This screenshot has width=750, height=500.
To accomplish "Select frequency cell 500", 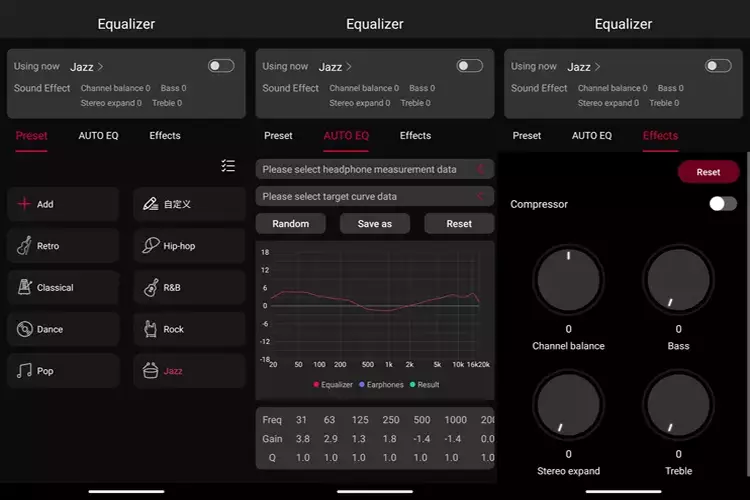I will [421, 420].
